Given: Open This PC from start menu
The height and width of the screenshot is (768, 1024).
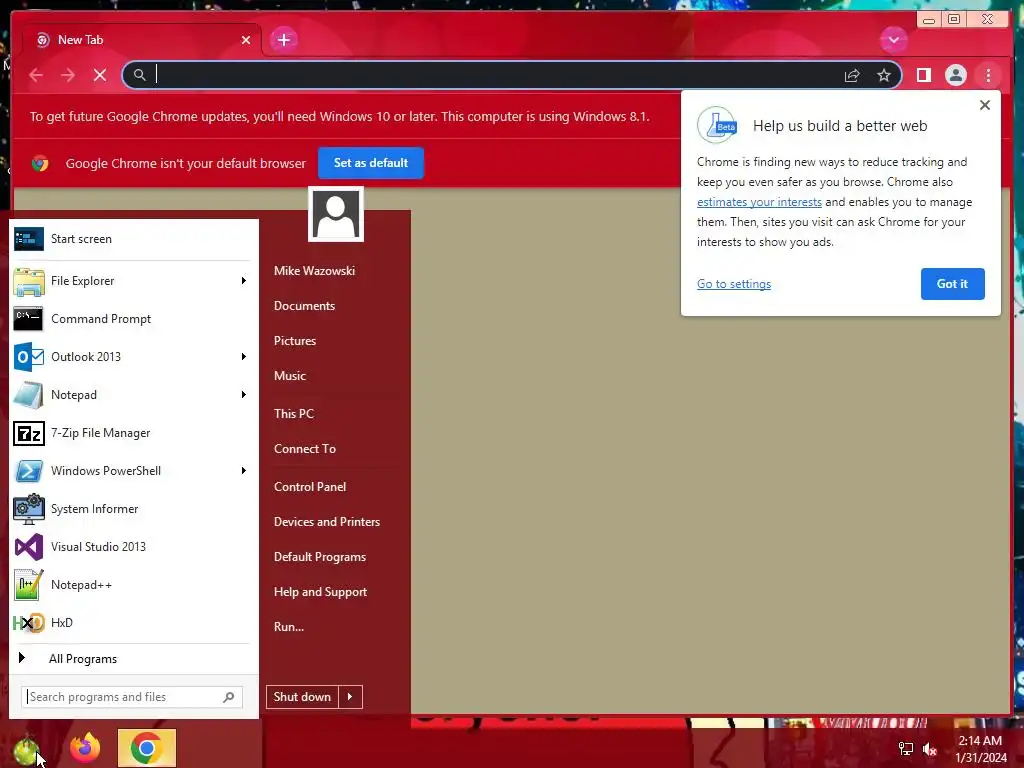Looking at the screenshot, I should (294, 413).
